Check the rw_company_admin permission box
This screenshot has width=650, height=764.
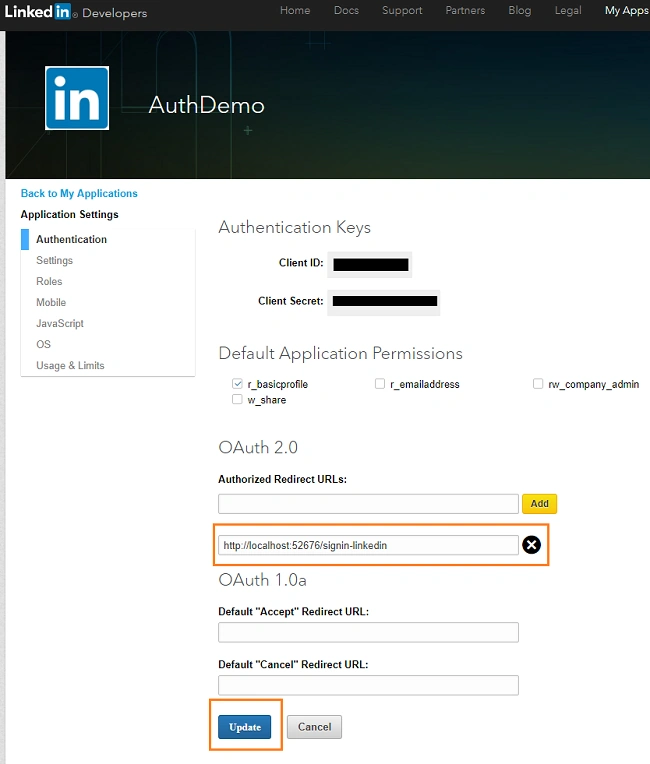click(538, 384)
